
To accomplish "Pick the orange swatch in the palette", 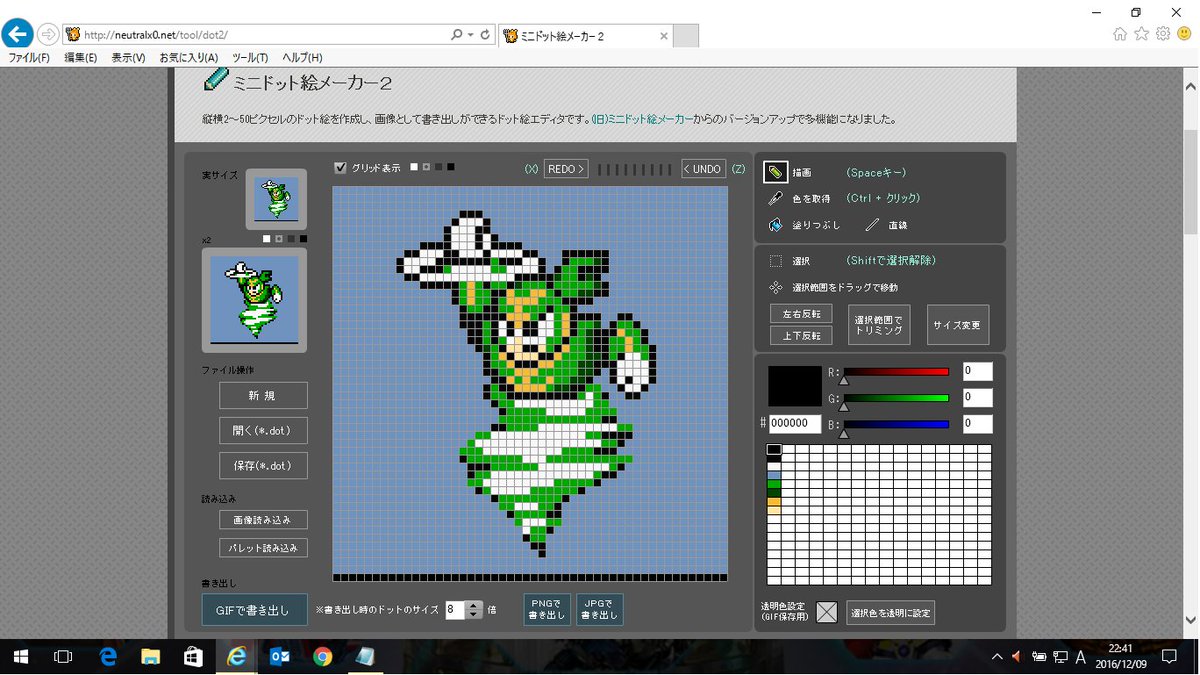I will tap(774, 501).
